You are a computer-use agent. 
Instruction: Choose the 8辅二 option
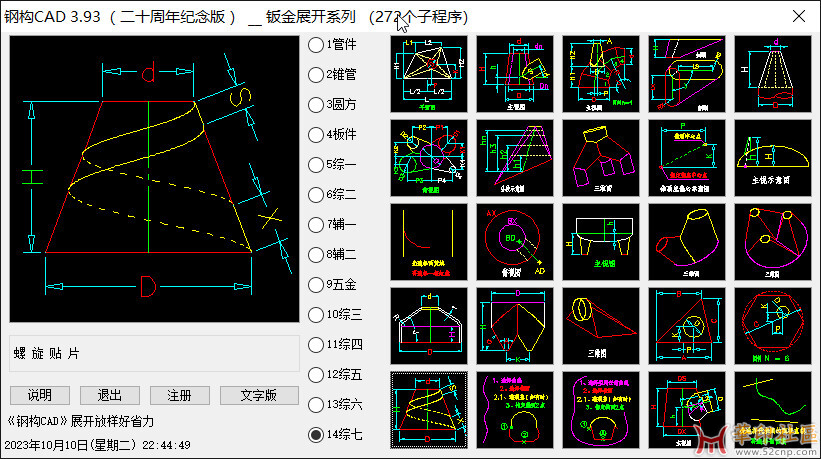click(316, 255)
